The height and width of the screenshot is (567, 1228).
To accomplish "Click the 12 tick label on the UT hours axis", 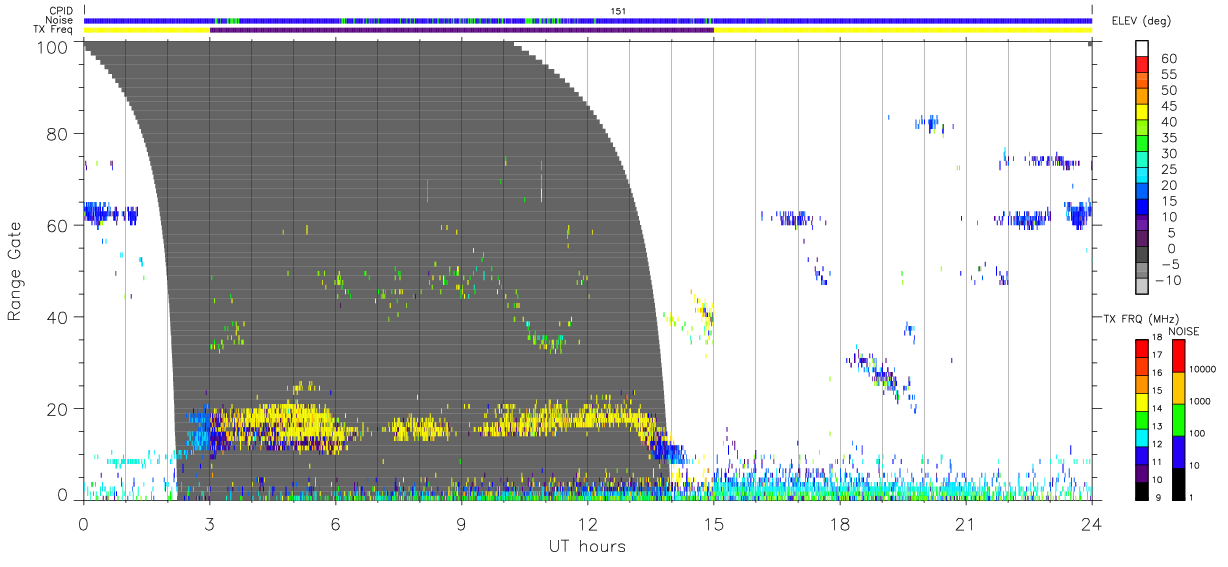I will tap(587, 524).
